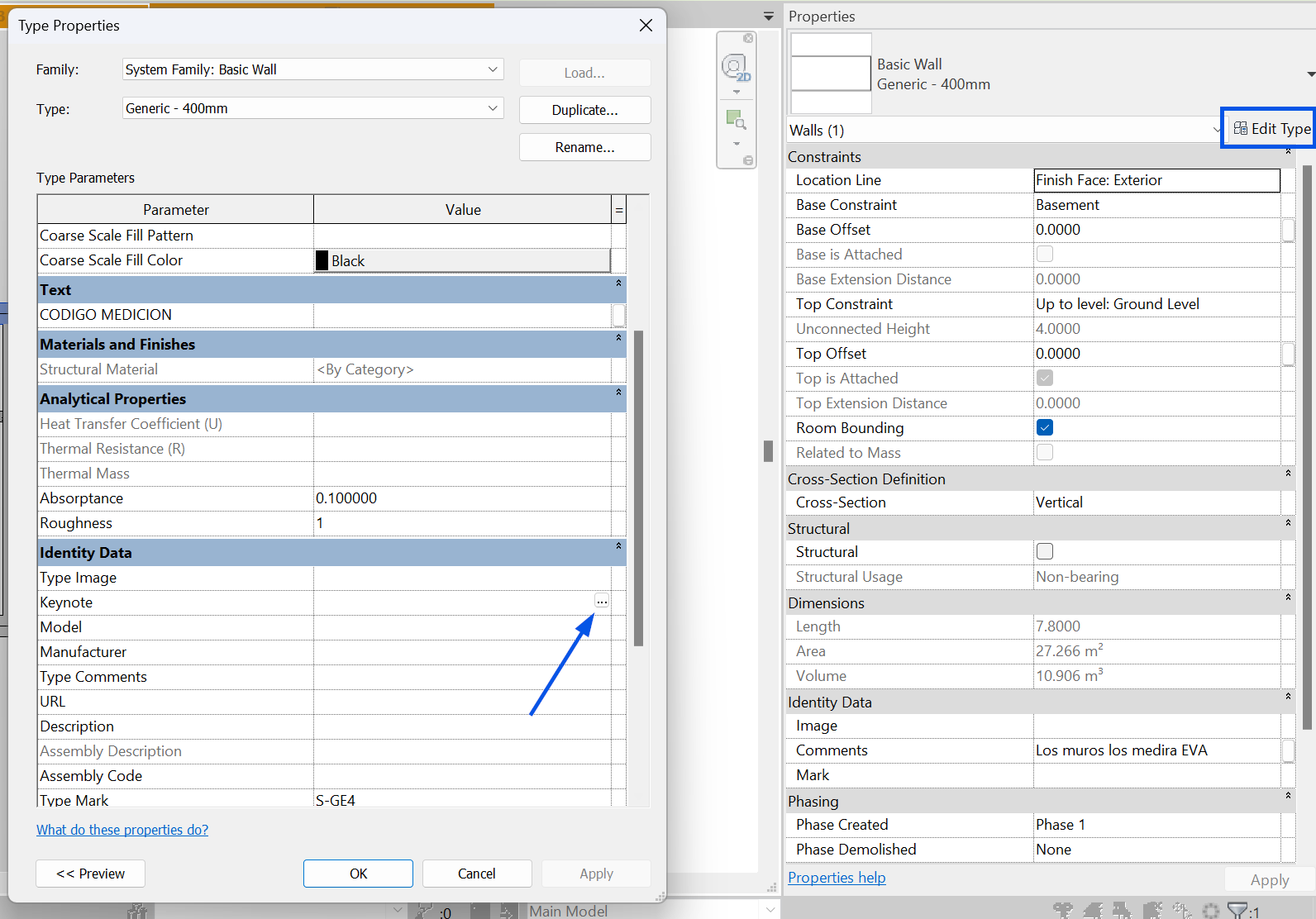
Task: Collapse Identity Data section in Properties palette
Action: (x=1288, y=697)
